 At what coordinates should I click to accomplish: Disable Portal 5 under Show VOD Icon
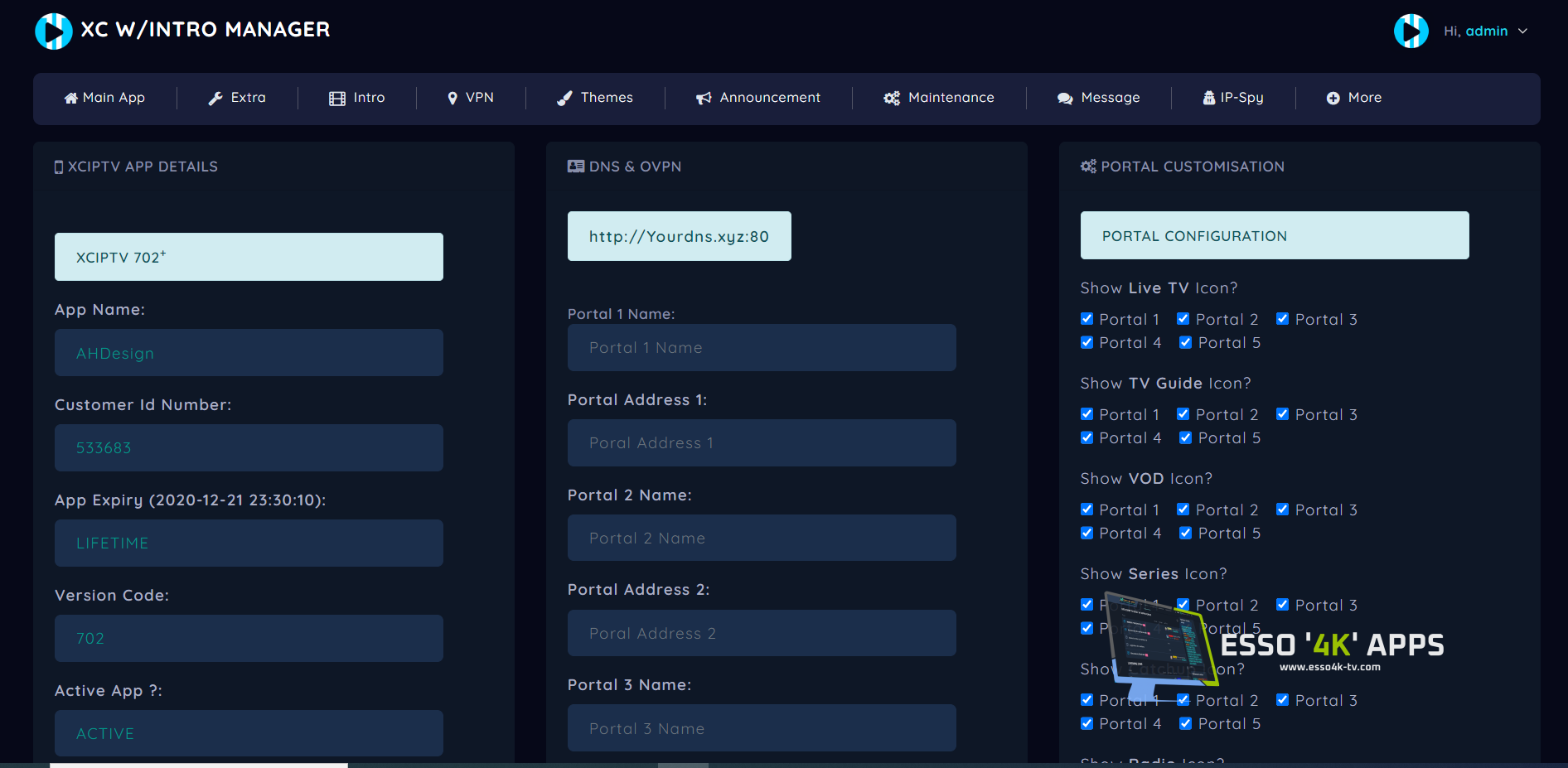pyautogui.click(x=1186, y=533)
